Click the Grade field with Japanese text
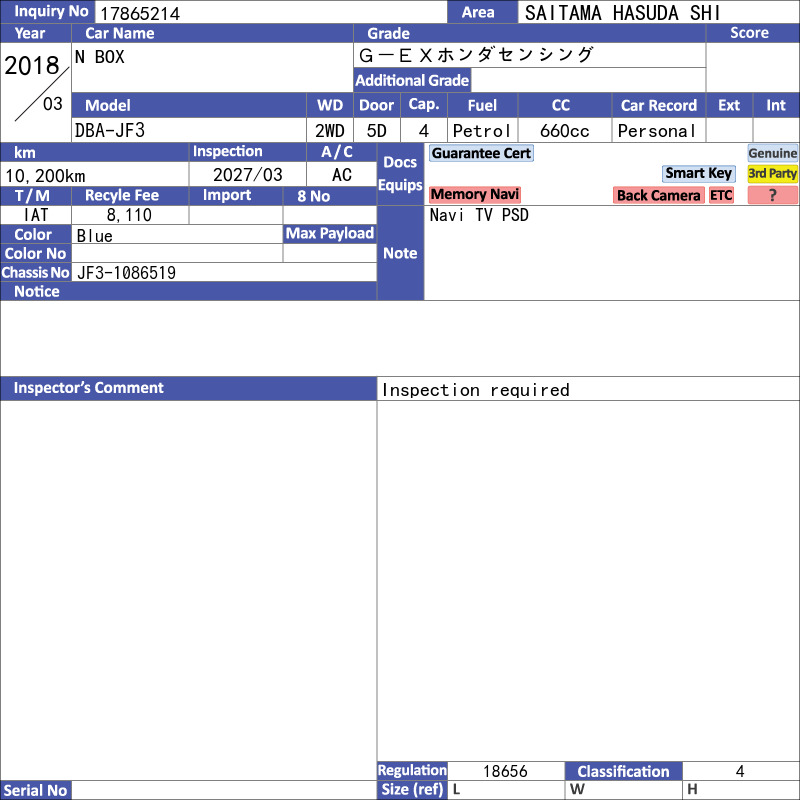The height and width of the screenshot is (800, 800). [x=530, y=55]
